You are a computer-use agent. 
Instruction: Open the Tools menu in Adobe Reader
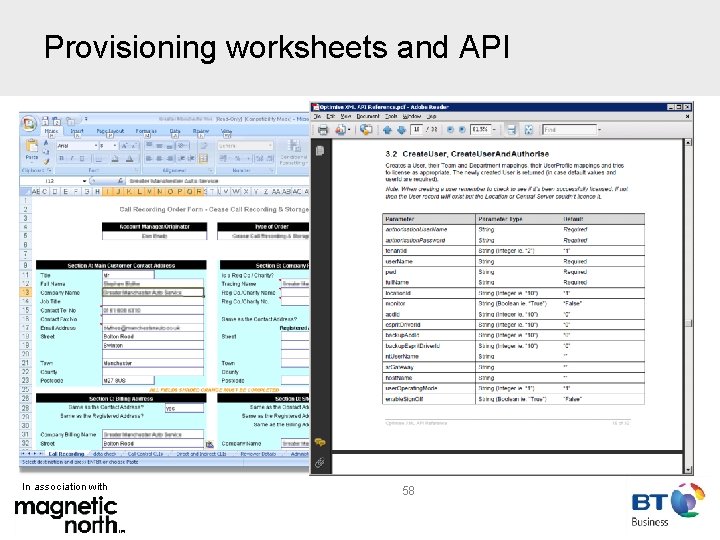(391, 117)
